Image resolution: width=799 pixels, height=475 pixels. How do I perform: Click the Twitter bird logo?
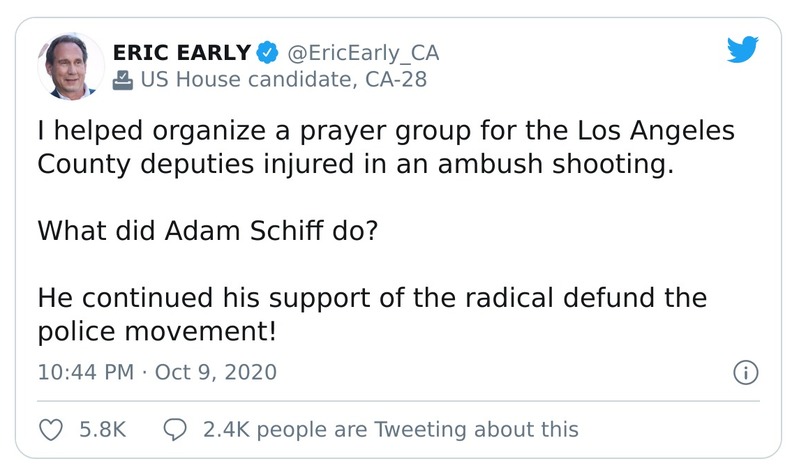point(743,50)
